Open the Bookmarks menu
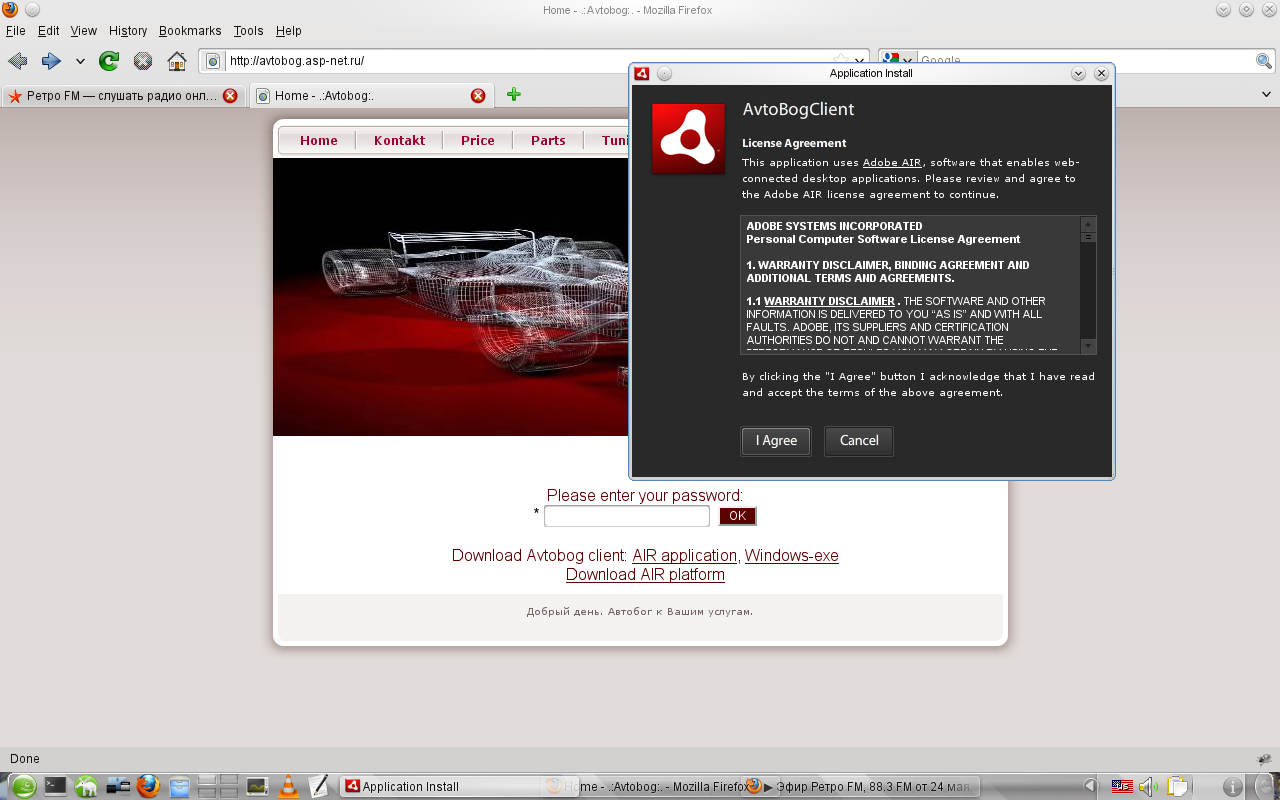1280x800 pixels. point(190,31)
